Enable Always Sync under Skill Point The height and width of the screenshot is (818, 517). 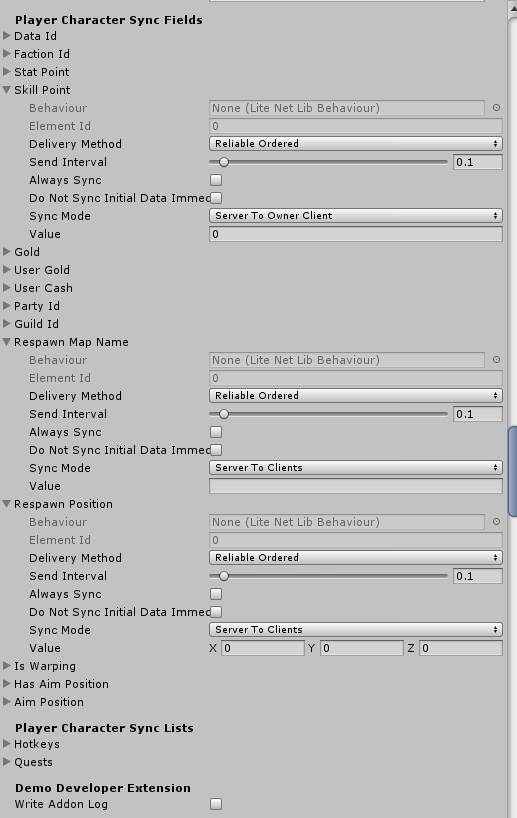point(216,180)
